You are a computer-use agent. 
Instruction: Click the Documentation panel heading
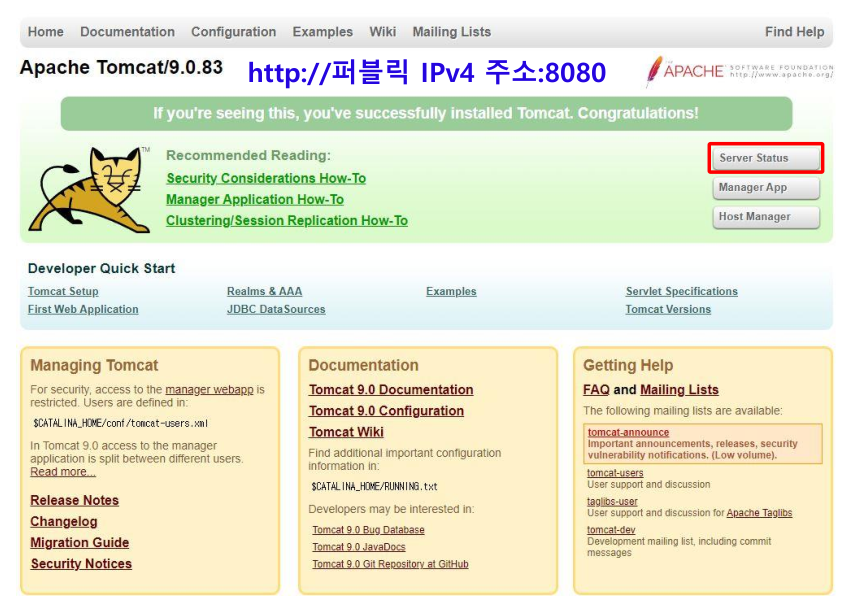tap(363, 365)
